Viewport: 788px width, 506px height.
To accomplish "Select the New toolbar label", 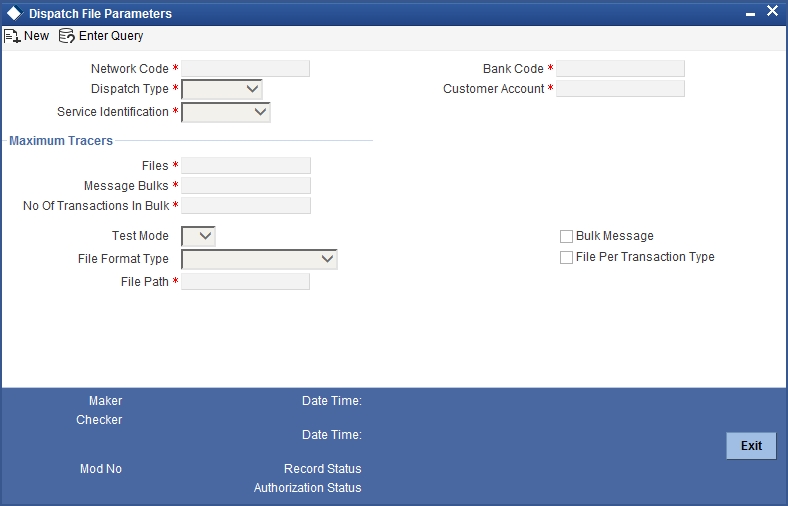I will click(36, 36).
